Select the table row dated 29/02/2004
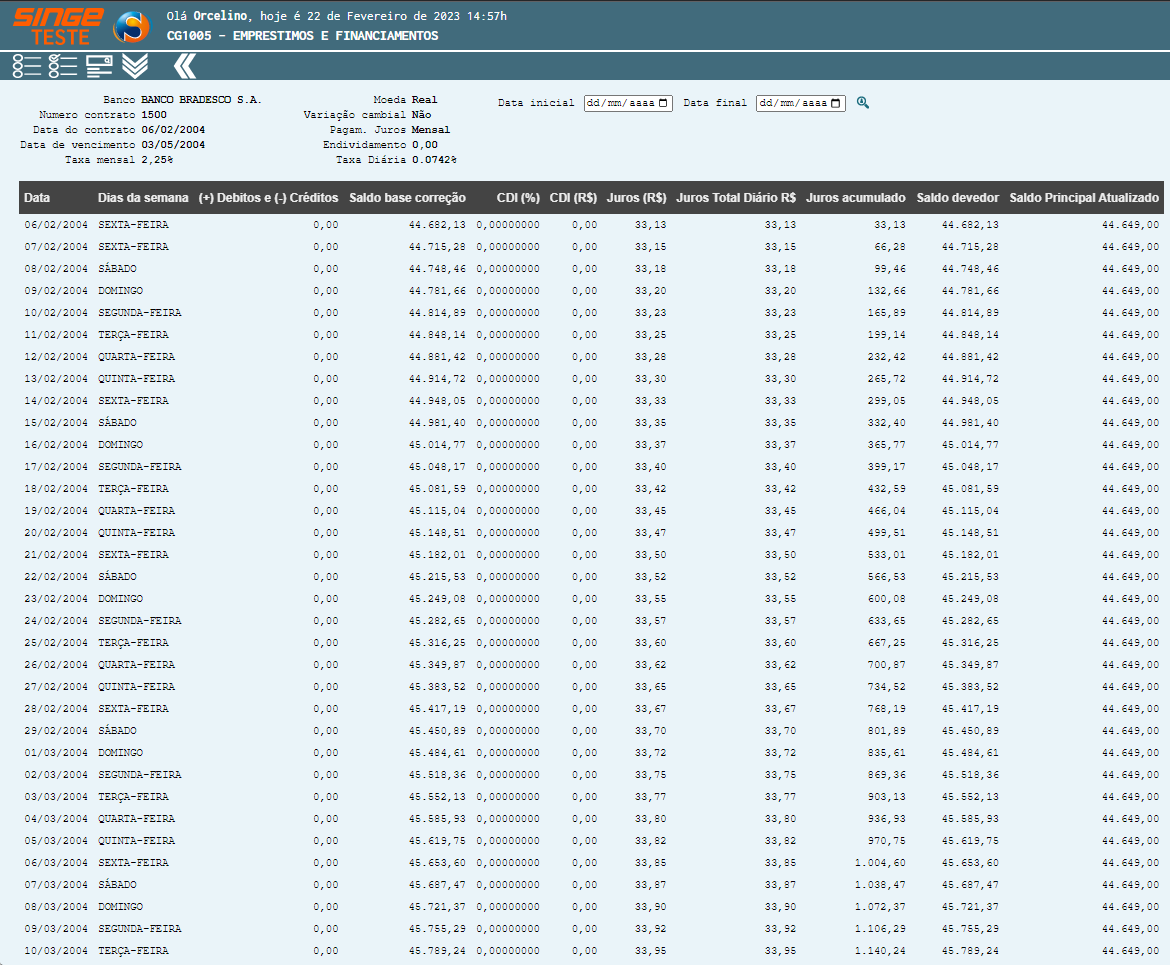The image size is (1170, 965). pos(591,731)
